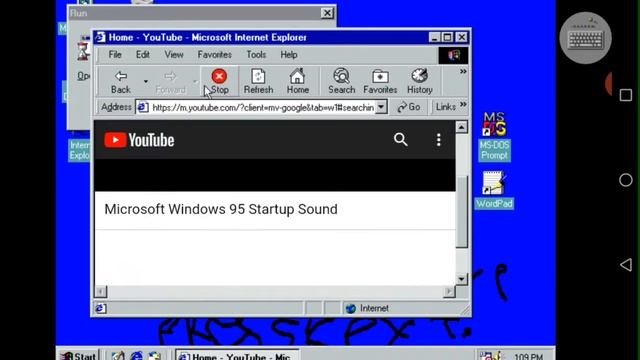Click the vertical scrollbar thumb
The image size is (640, 360).
coord(462,212)
